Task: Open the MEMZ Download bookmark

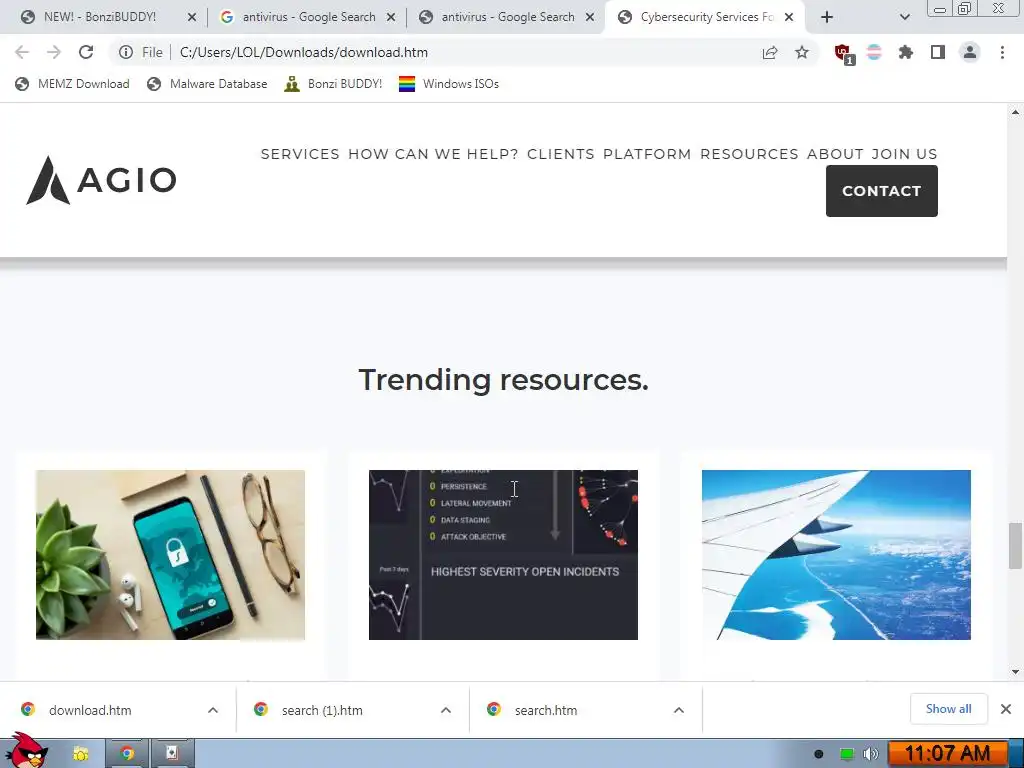Action: click(72, 84)
